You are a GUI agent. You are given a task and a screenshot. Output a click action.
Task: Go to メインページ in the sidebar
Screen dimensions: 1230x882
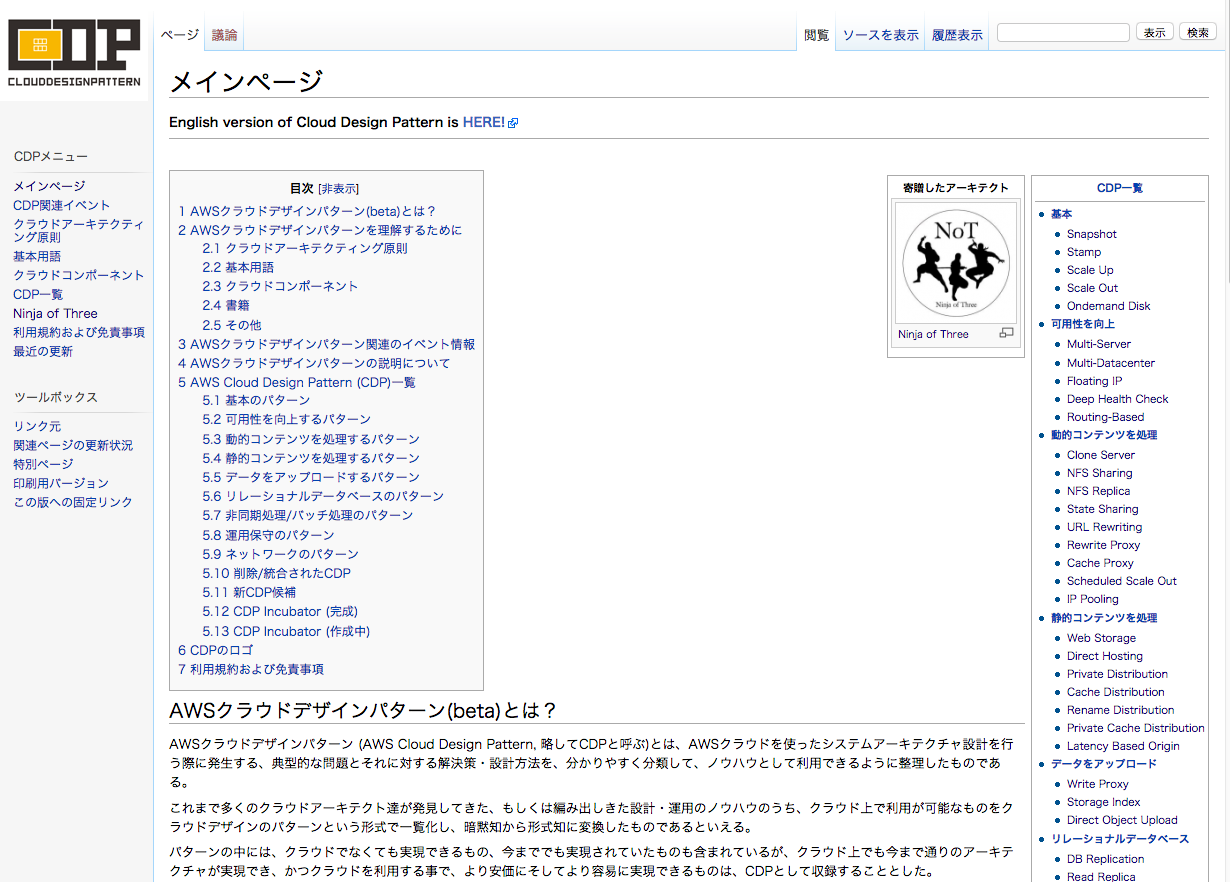point(49,186)
